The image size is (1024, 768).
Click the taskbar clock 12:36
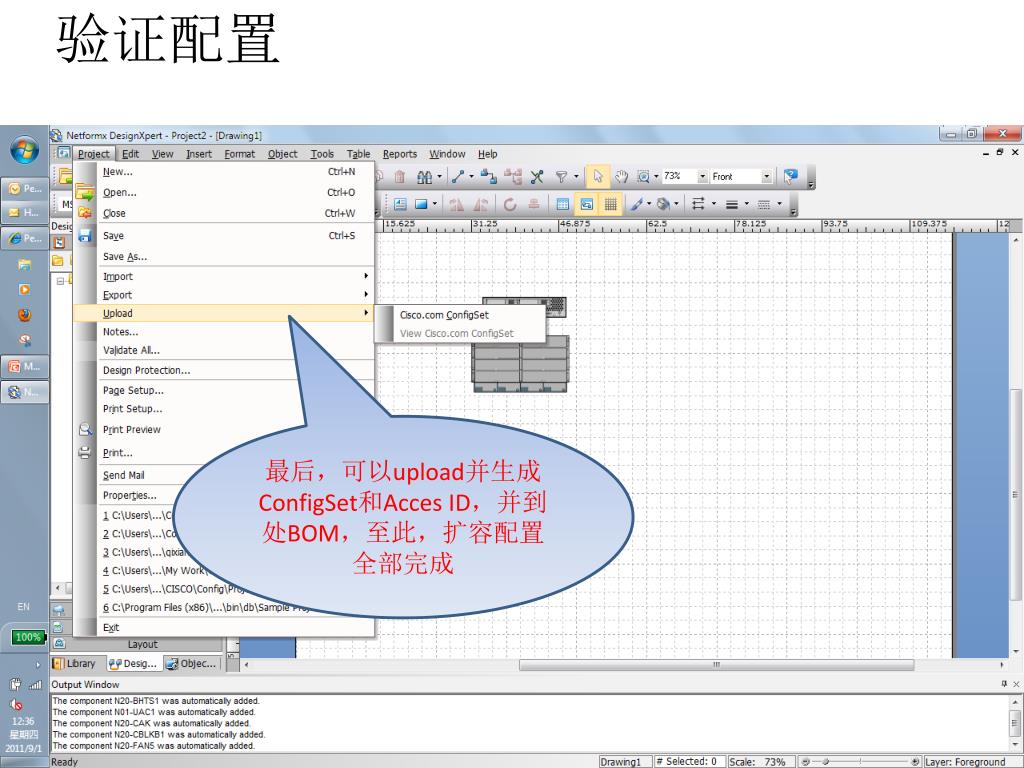(23, 721)
